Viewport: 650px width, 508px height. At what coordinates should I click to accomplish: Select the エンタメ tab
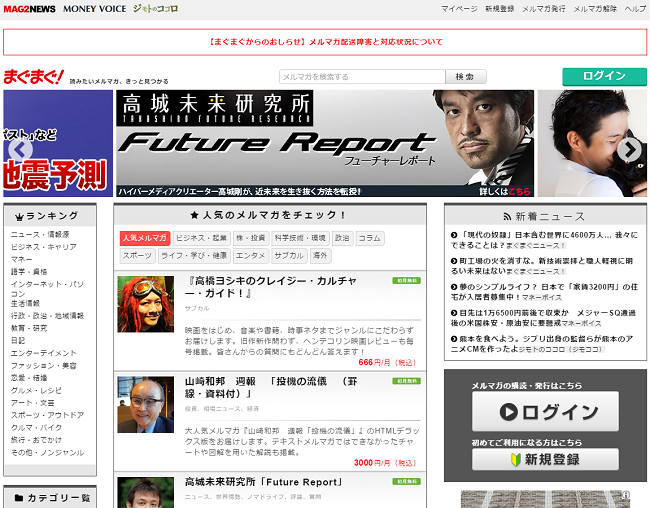point(250,256)
